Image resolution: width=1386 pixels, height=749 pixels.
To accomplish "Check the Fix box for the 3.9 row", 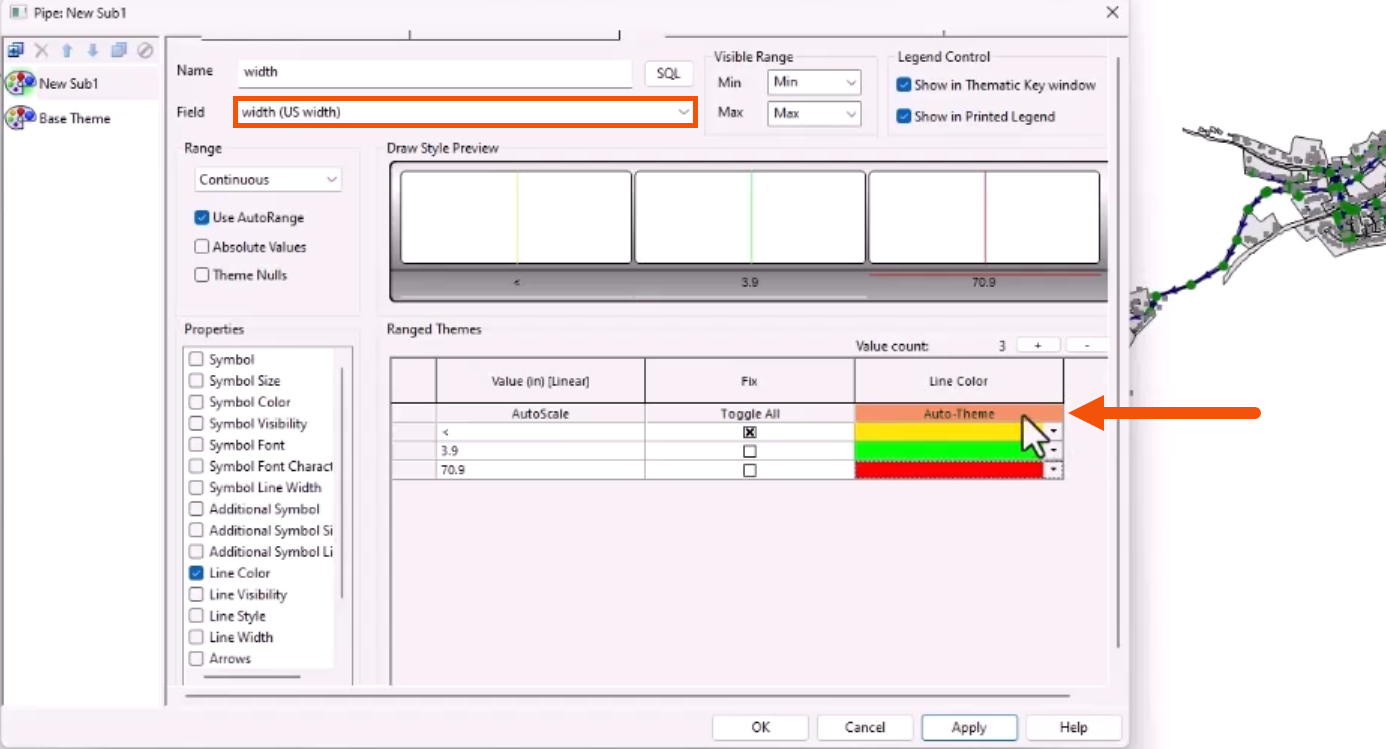I will (x=751, y=450).
